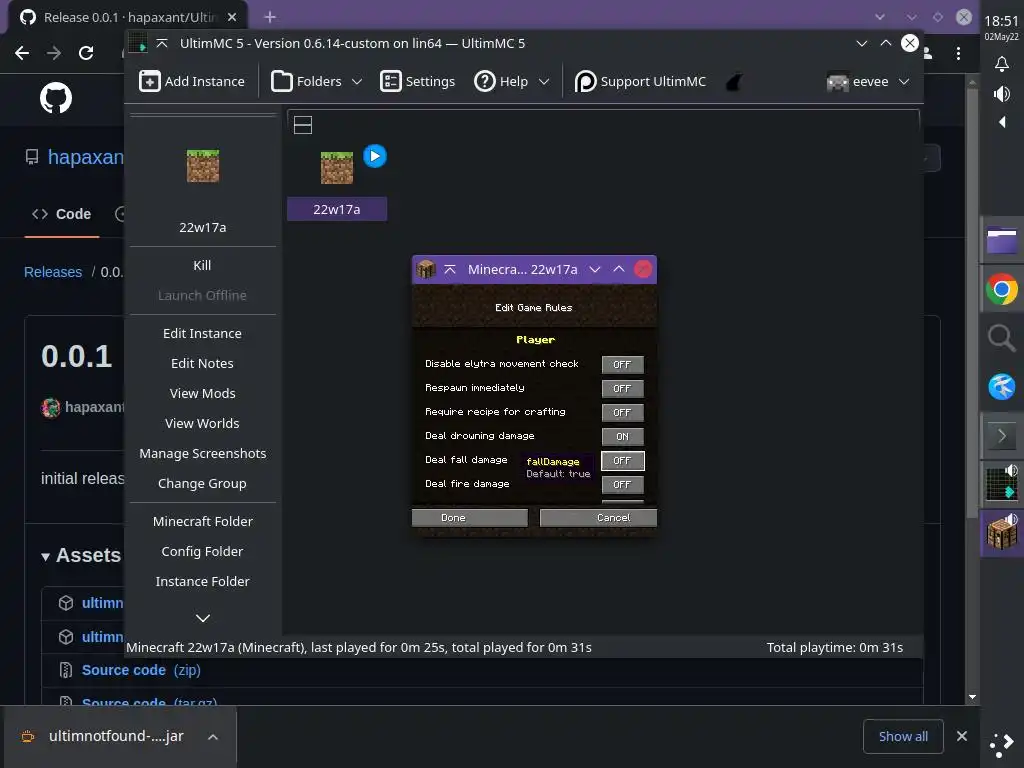Click Kill in instance sidebar

(x=202, y=265)
